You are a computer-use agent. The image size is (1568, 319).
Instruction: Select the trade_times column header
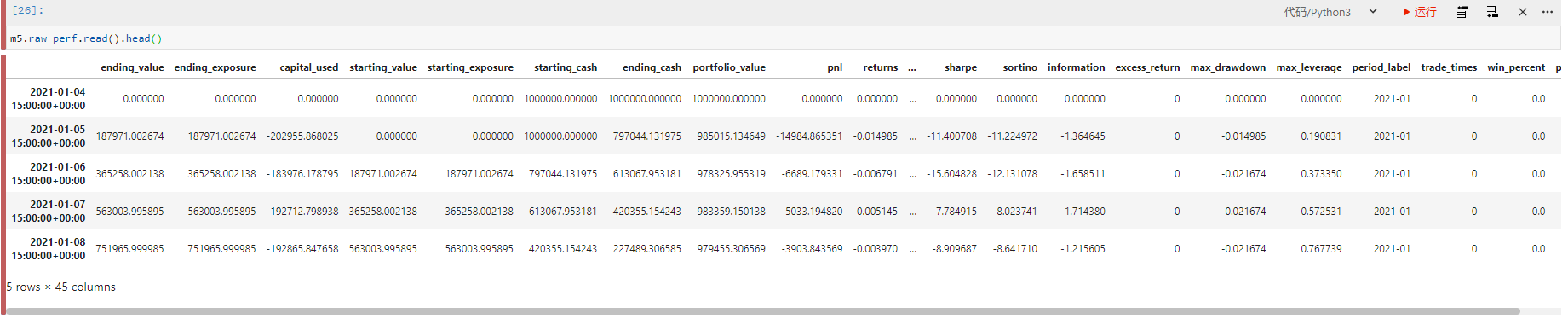coord(1449,67)
